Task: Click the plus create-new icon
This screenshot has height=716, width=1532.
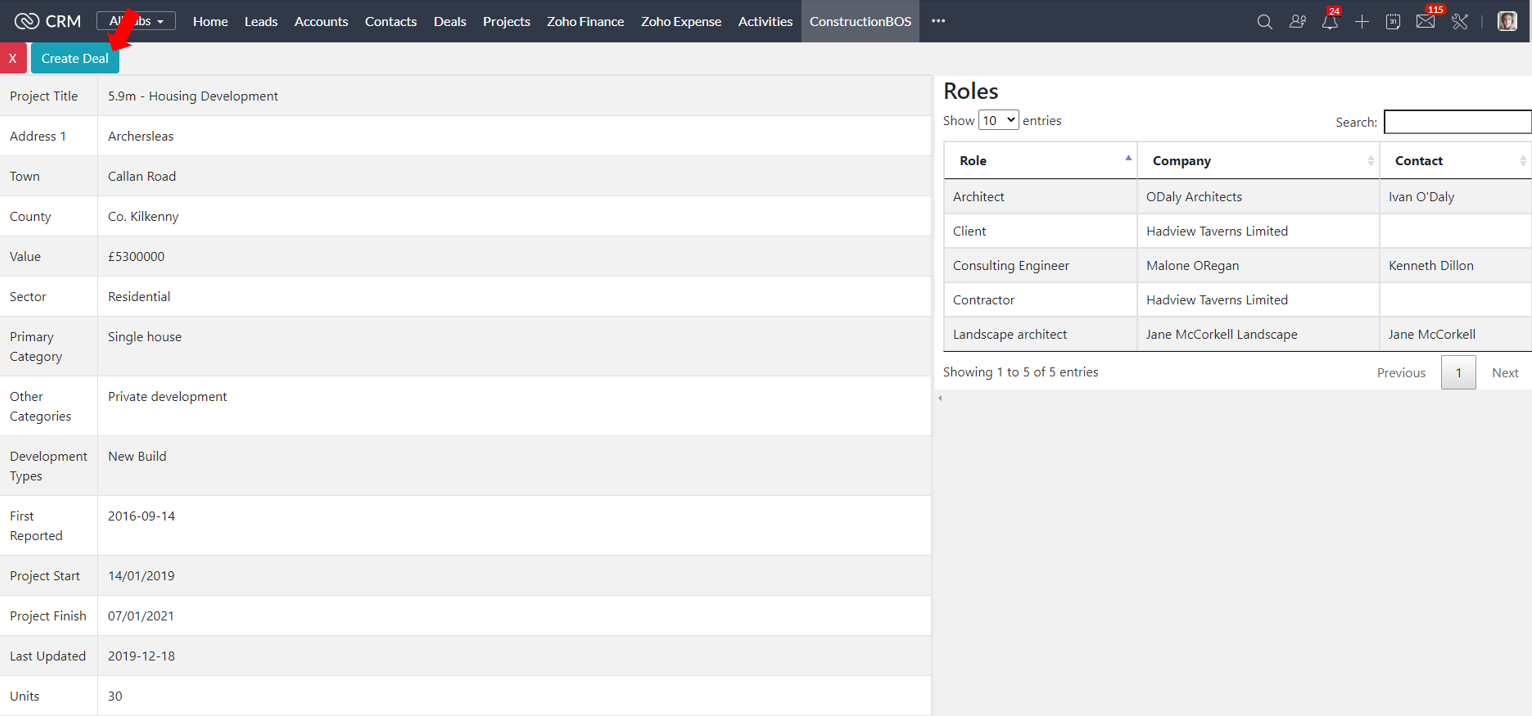Action: (x=1362, y=21)
